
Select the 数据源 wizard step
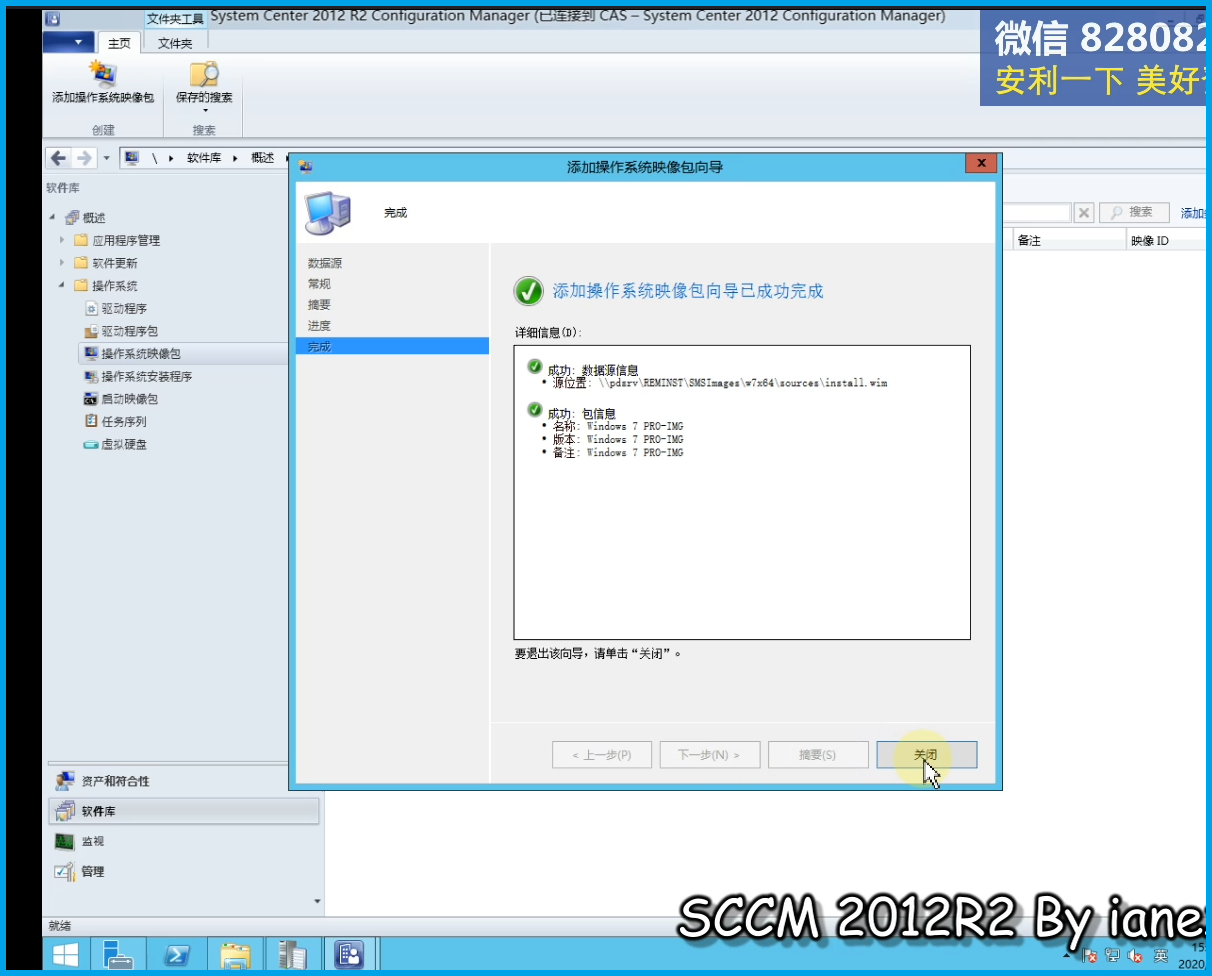coord(324,263)
